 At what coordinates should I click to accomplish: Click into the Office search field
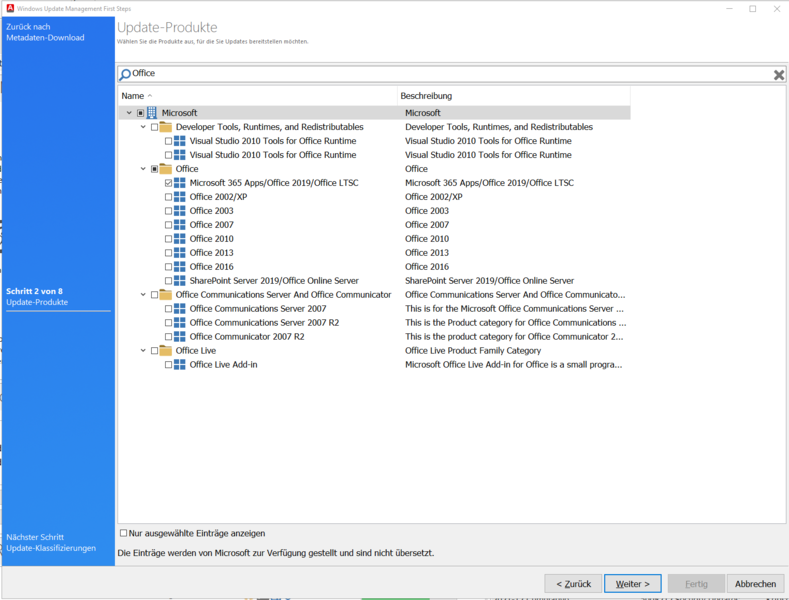pyautogui.click(x=450, y=74)
